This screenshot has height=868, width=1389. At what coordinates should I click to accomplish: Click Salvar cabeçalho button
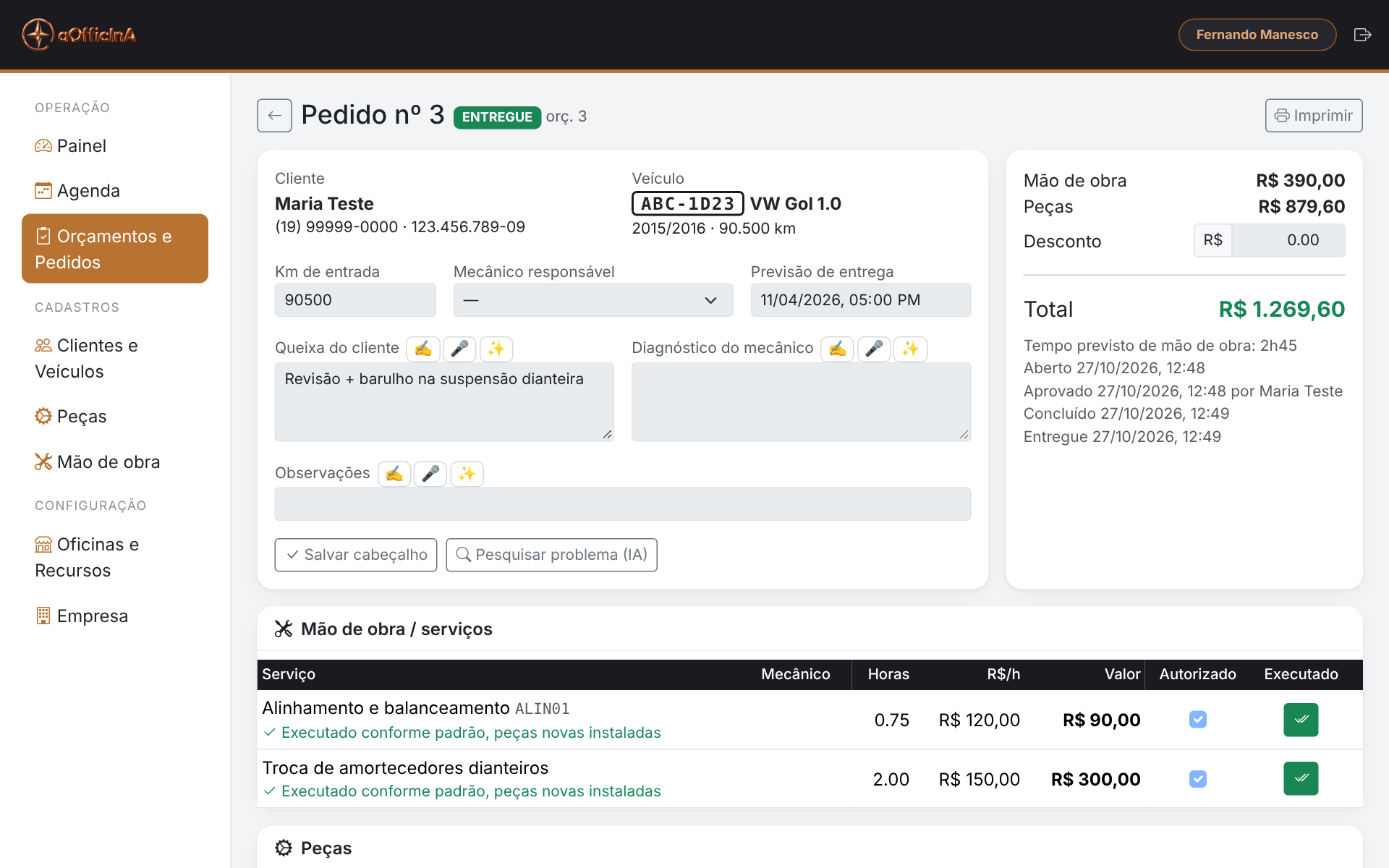pos(356,555)
